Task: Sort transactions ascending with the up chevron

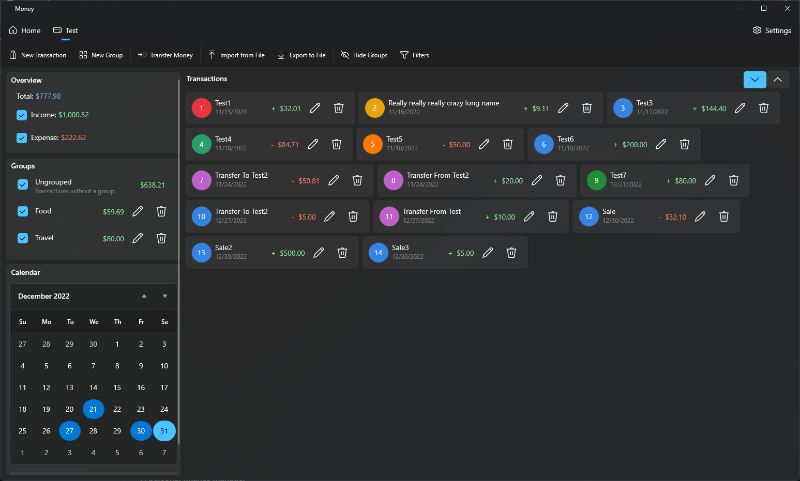Action: point(778,80)
